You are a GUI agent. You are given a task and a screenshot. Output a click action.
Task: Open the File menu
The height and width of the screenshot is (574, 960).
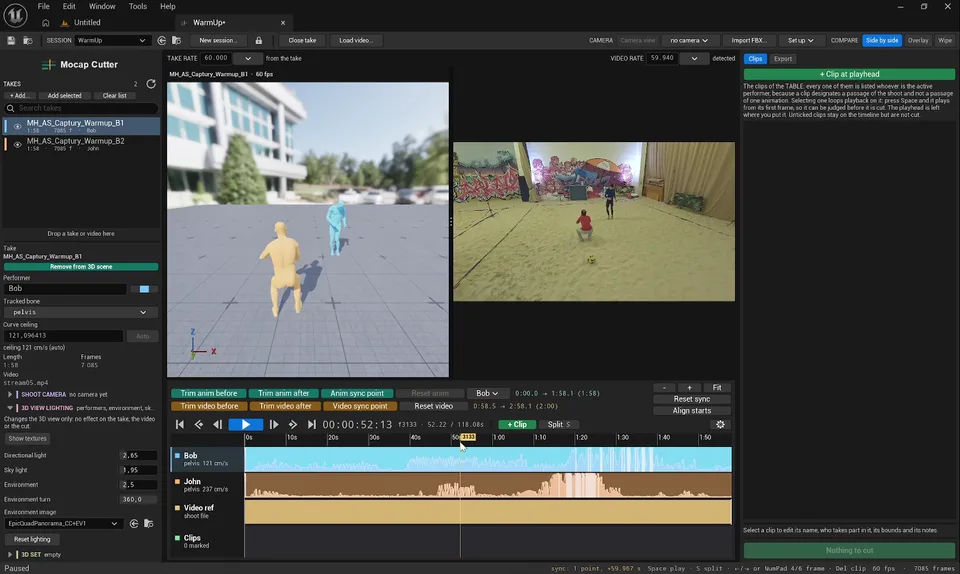point(43,6)
